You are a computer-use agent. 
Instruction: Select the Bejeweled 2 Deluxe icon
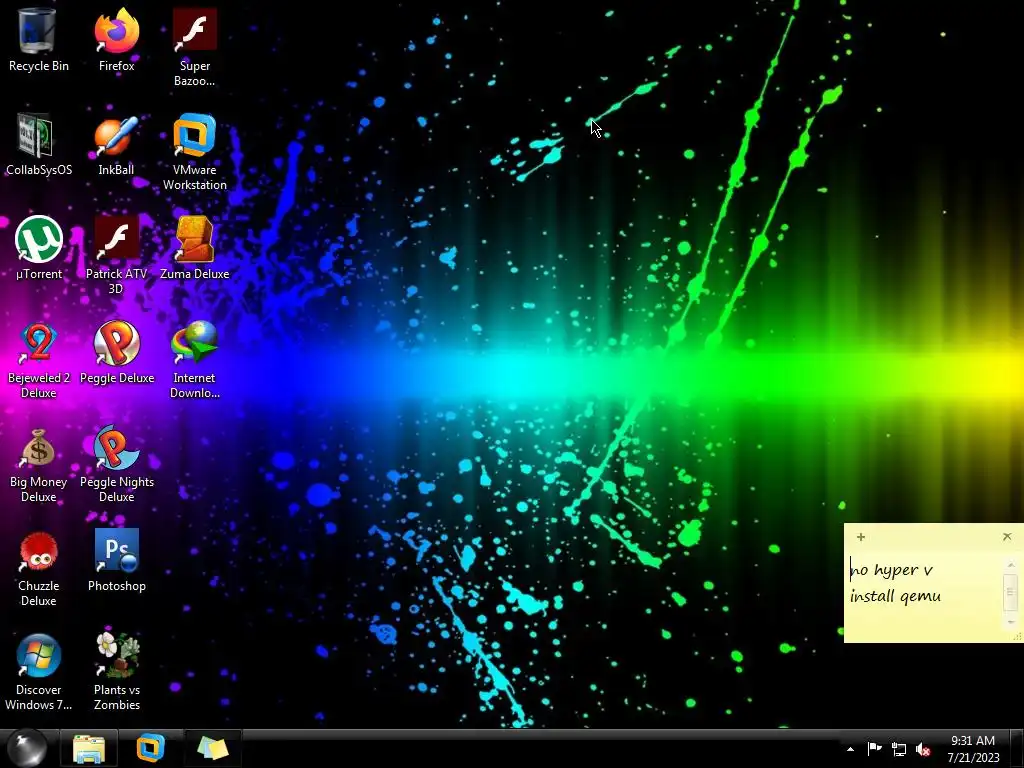[x=38, y=359]
